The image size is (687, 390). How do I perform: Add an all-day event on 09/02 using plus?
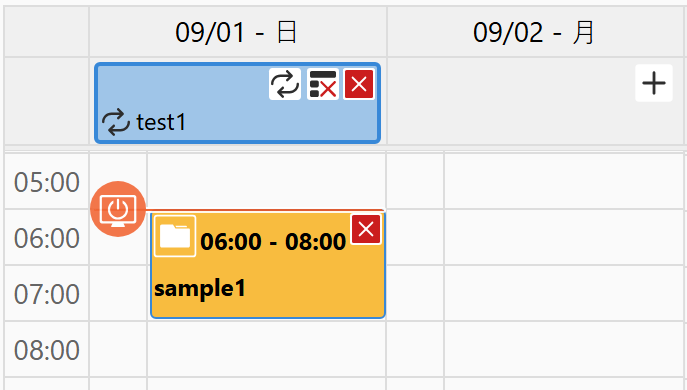point(654,83)
